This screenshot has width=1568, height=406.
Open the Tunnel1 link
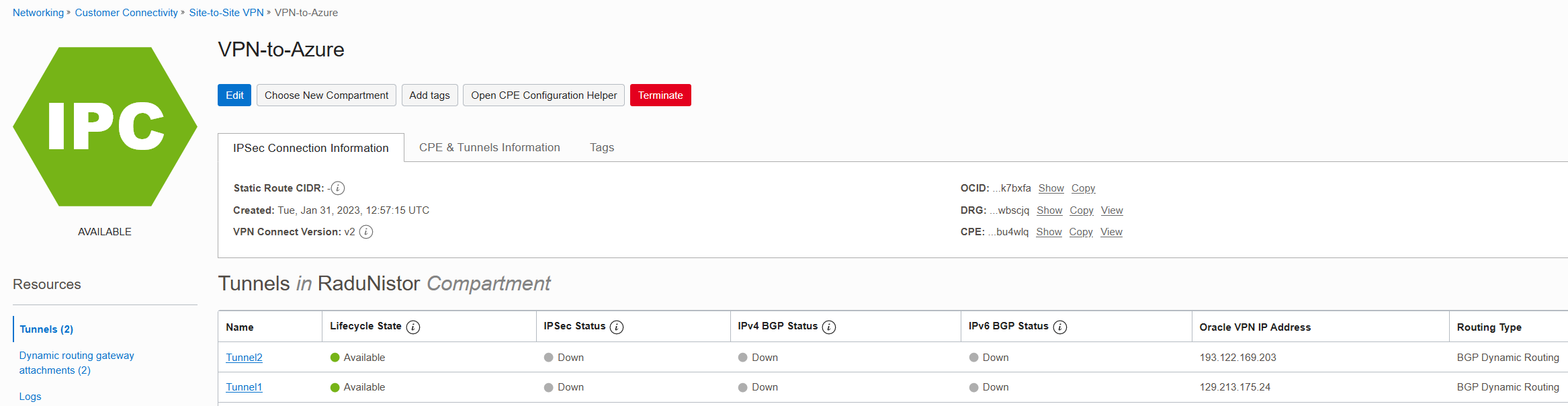click(244, 387)
